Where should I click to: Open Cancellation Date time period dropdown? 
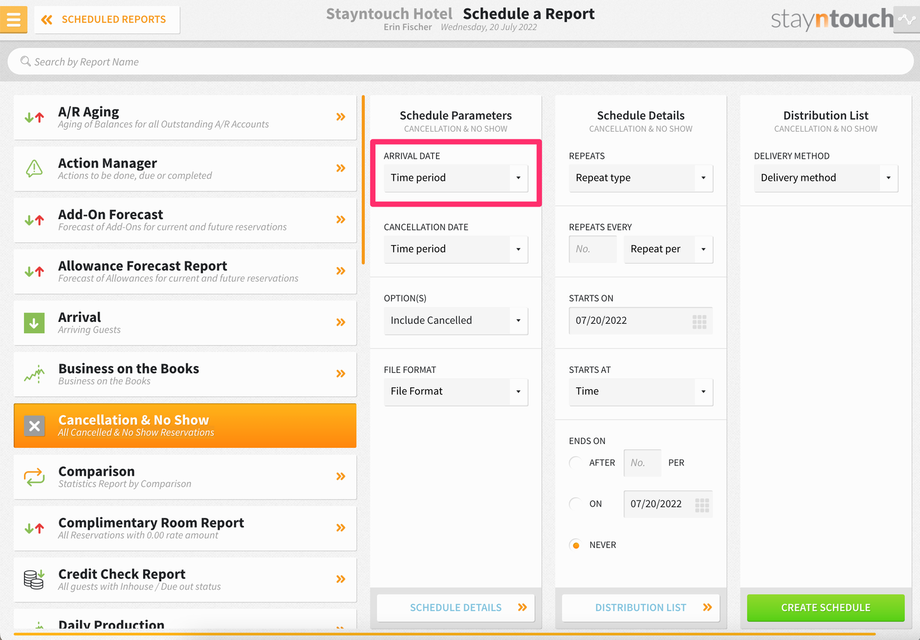pos(456,249)
